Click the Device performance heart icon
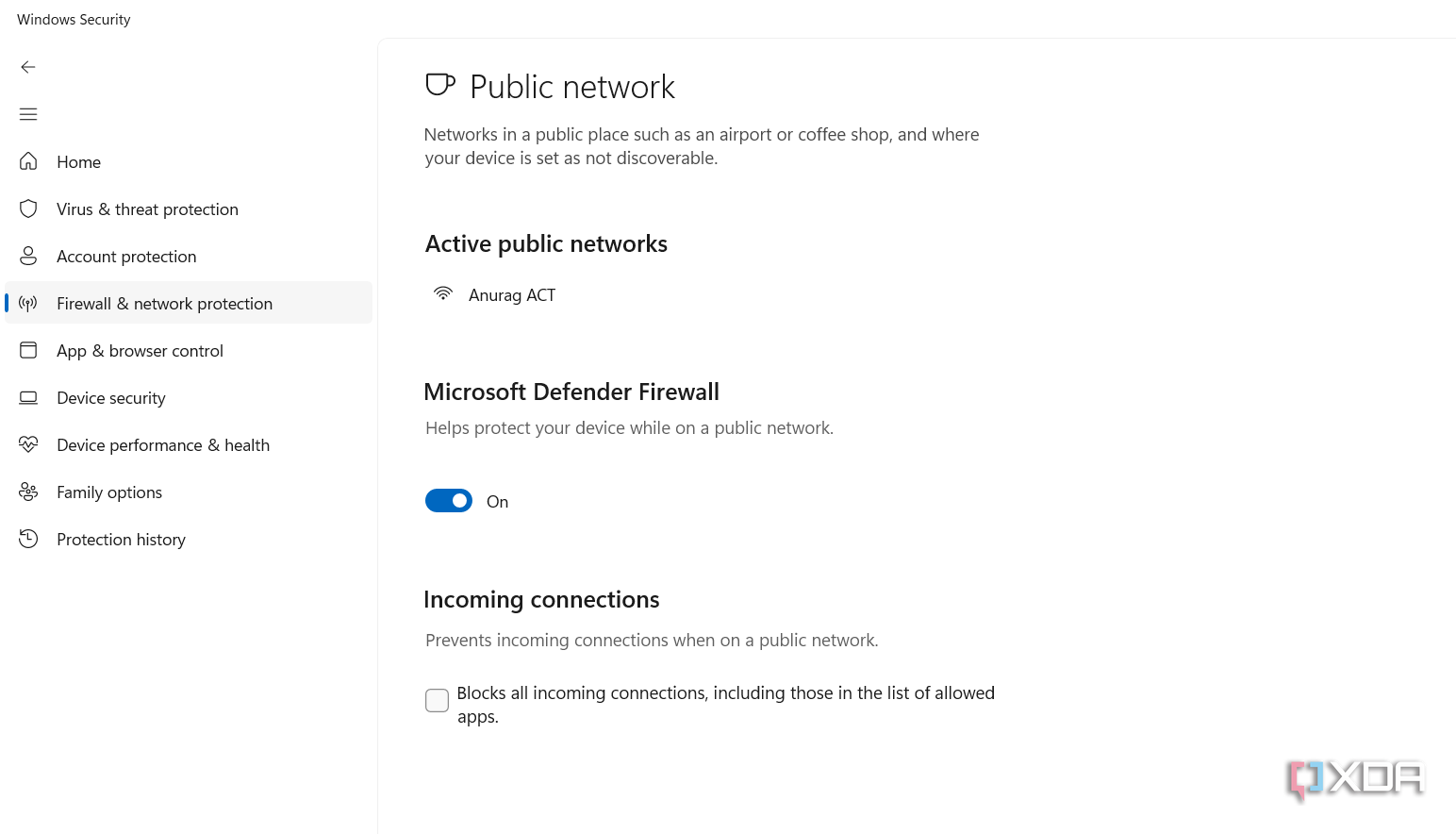The image size is (1456, 834). 28,444
